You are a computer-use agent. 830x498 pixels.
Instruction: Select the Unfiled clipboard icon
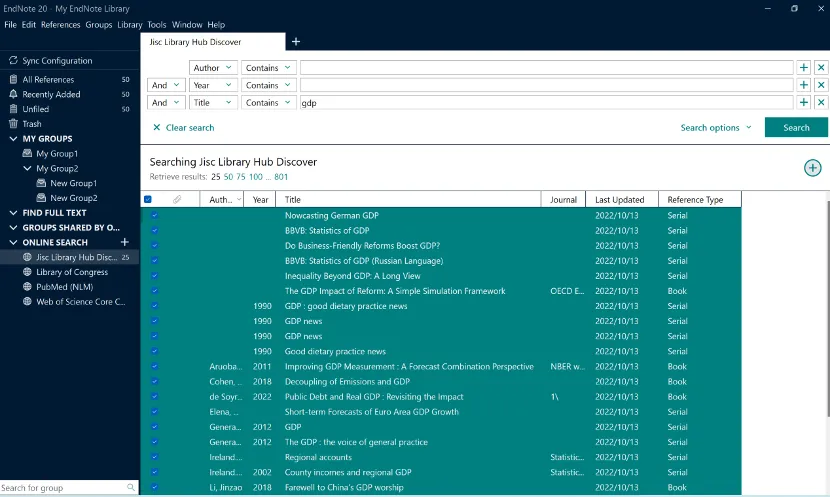13,109
